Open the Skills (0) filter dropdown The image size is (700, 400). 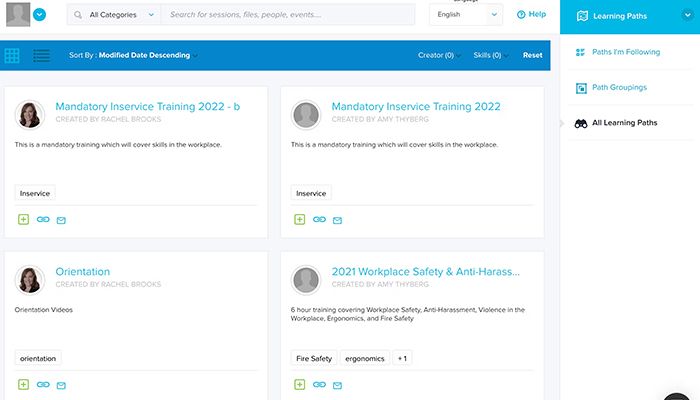point(490,55)
